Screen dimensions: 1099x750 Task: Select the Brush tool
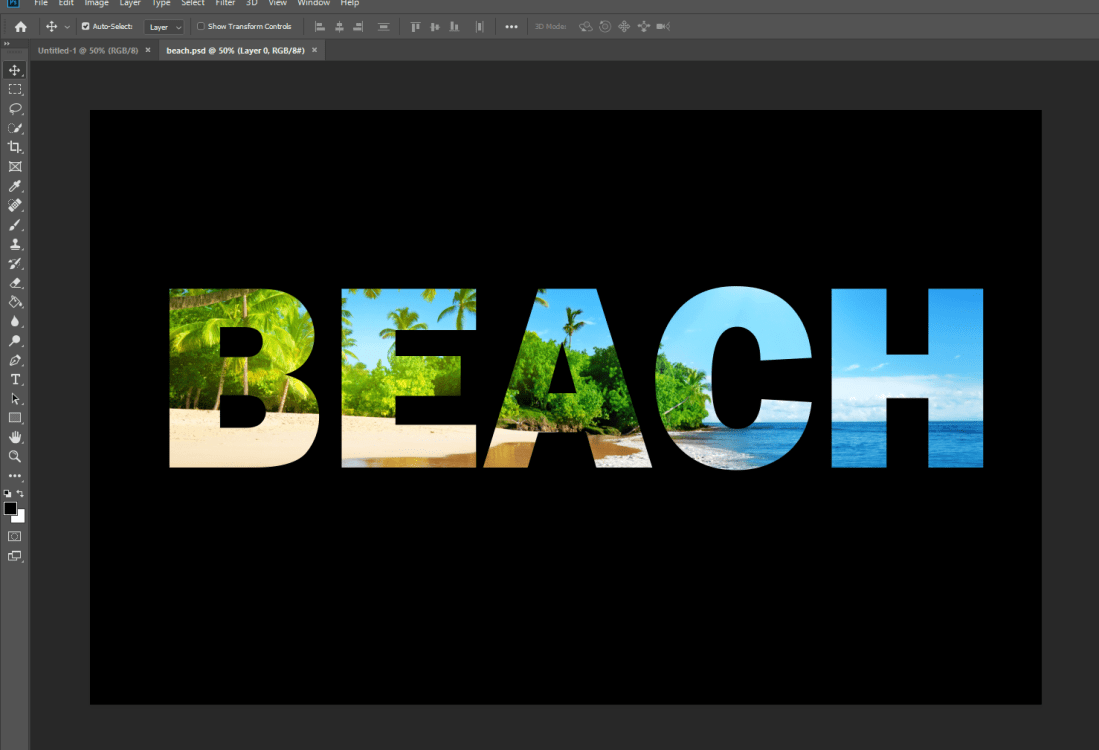pos(15,225)
